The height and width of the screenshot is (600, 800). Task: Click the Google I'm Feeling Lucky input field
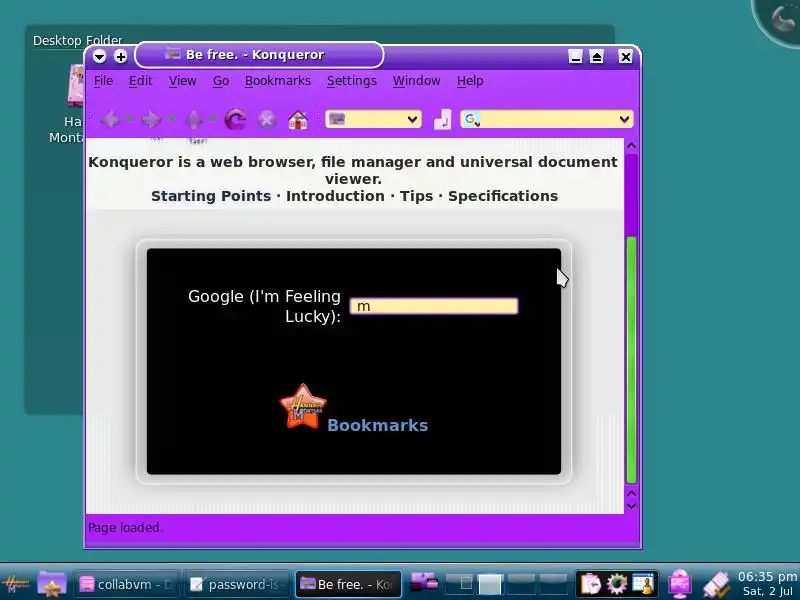pyautogui.click(x=434, y=306)
